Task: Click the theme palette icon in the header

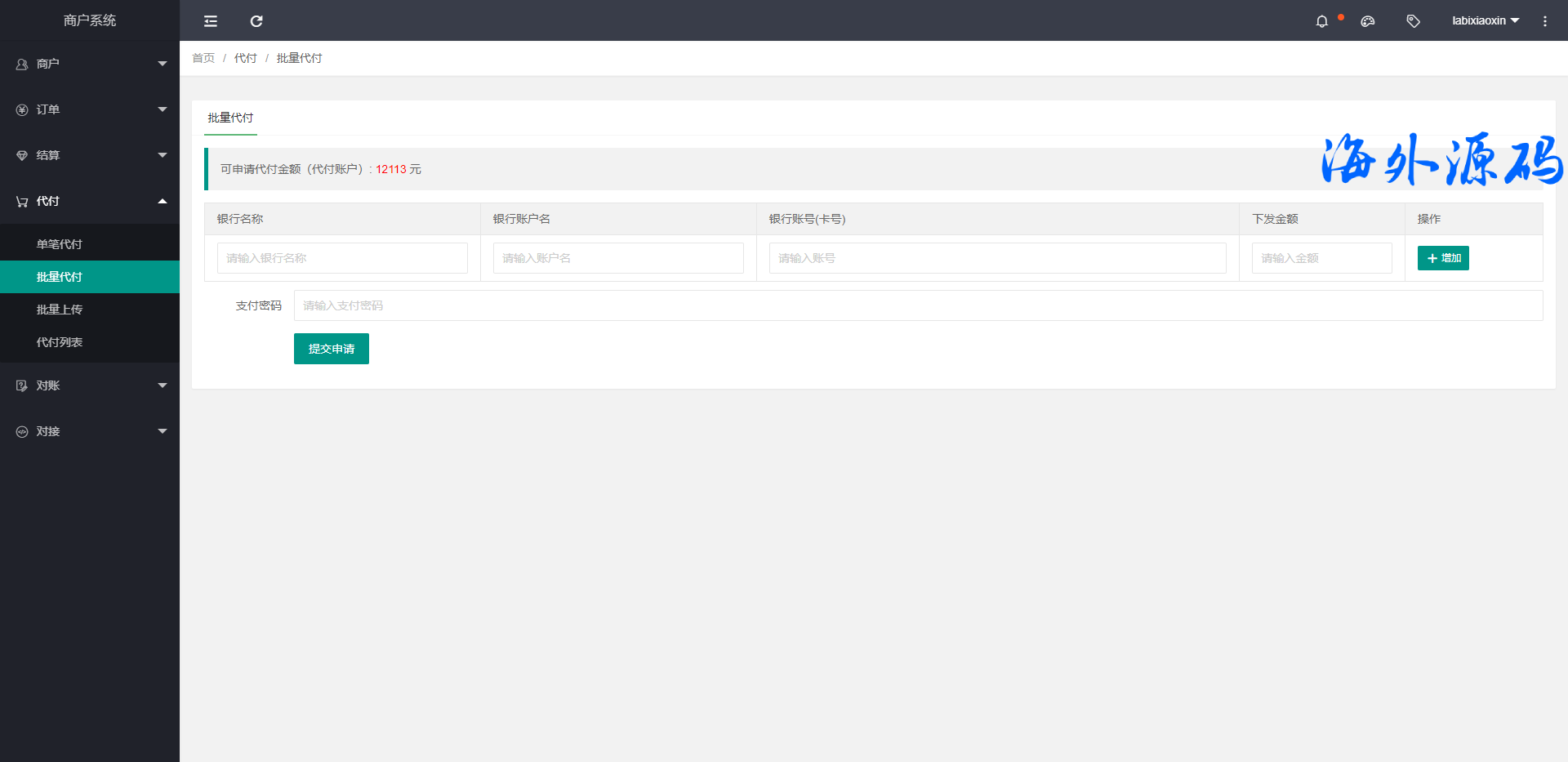Action: [1368, 21]
